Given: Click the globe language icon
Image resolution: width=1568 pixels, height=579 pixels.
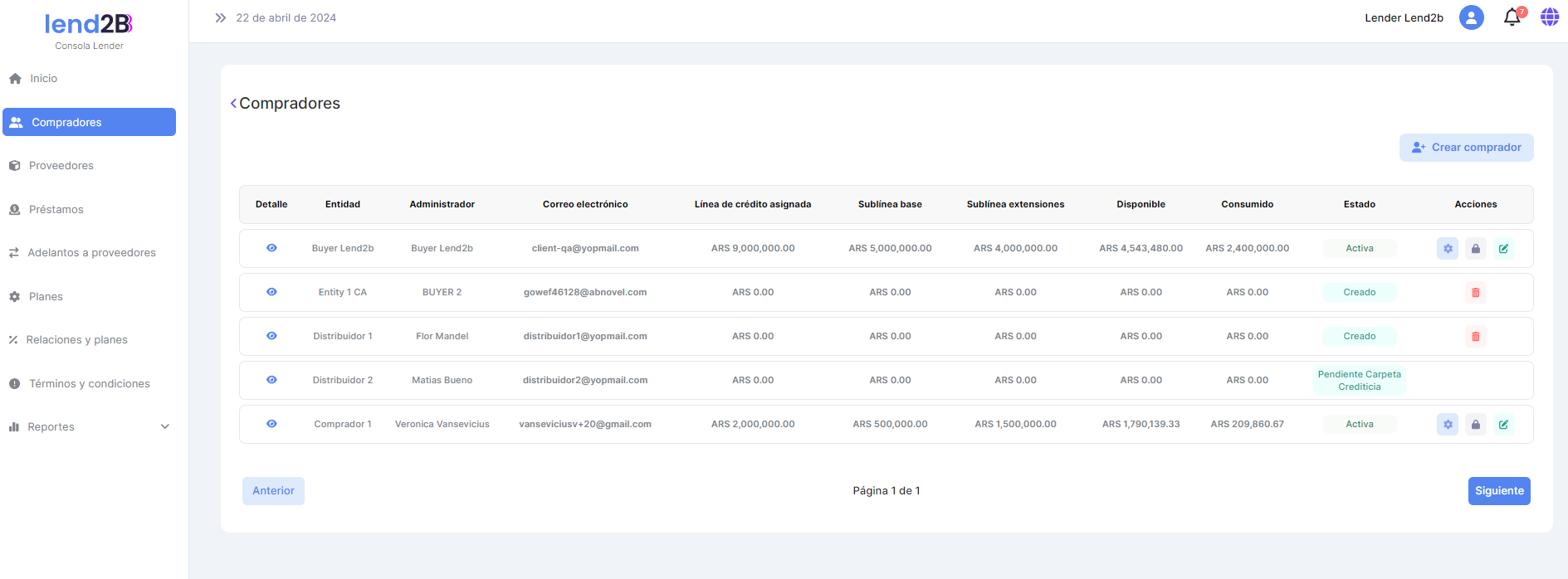Looking at the screenshot, I should (x=1549, y=17).
